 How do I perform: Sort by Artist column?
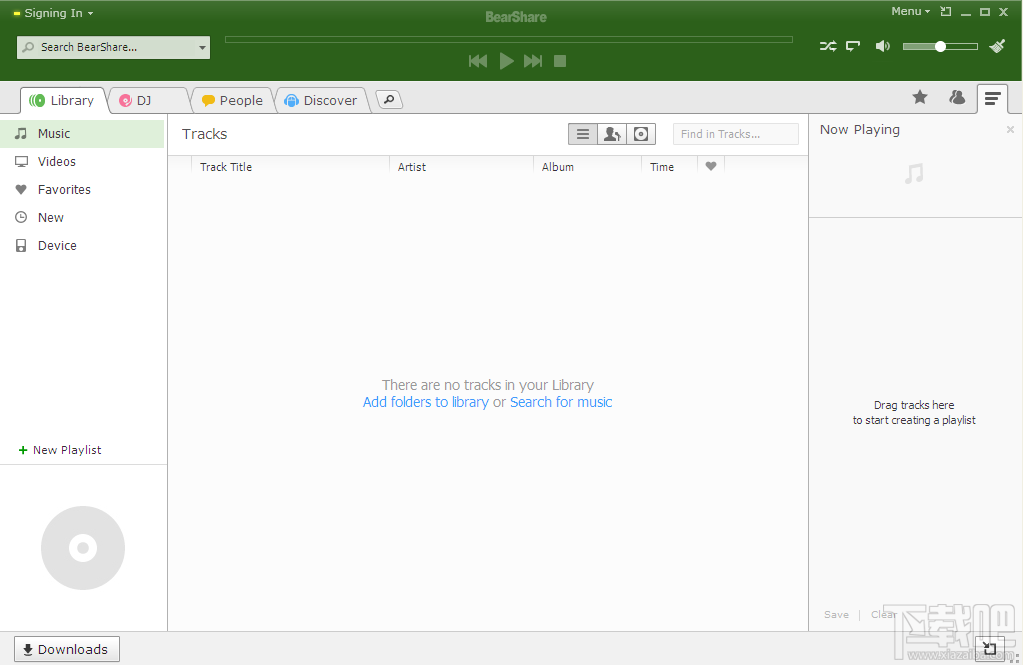[461, 167]
